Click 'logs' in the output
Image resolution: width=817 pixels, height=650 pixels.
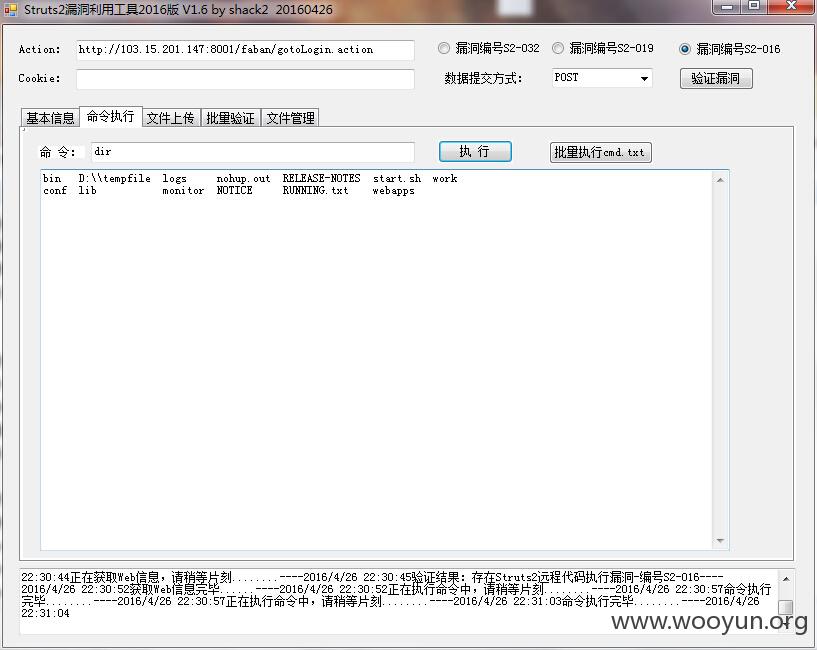pos(174,178)
